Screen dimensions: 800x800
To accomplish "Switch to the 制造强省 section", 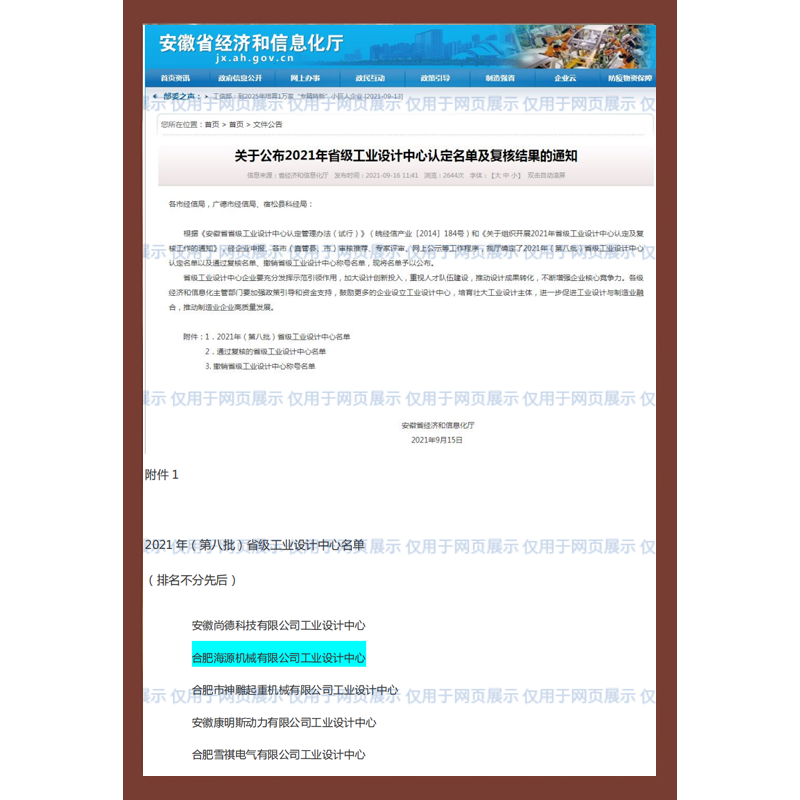I will (x=500, y=78).
